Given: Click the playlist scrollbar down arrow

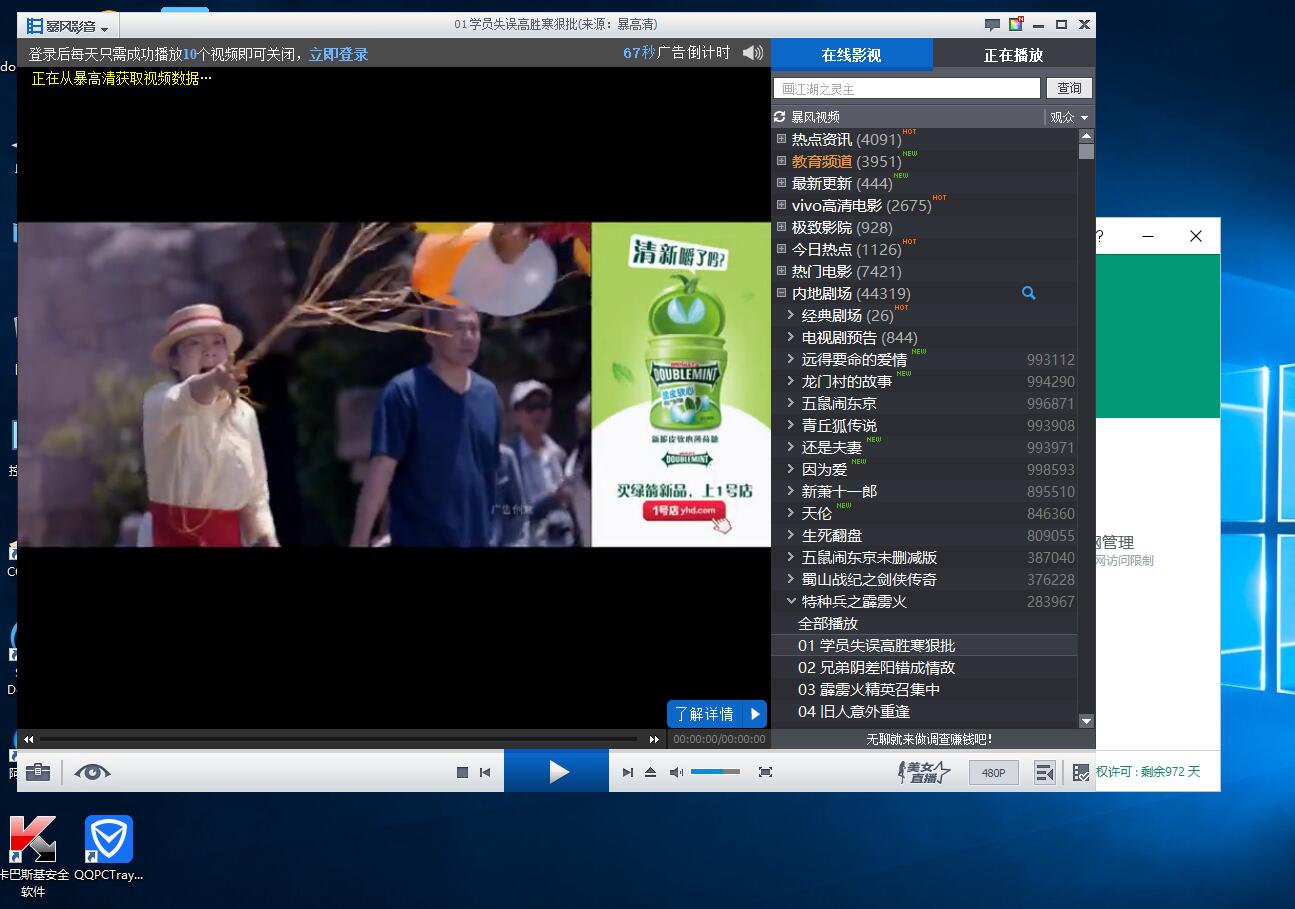Looking at the screenshot, I should 1086,721.
